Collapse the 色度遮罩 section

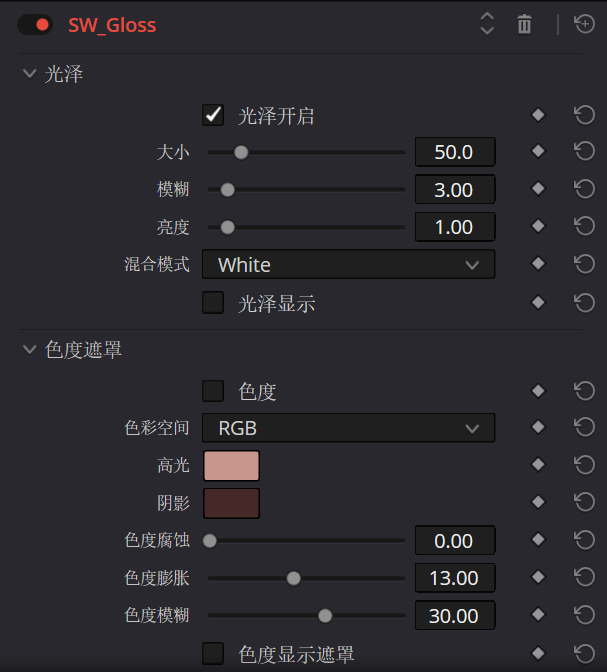coord(28,349)
